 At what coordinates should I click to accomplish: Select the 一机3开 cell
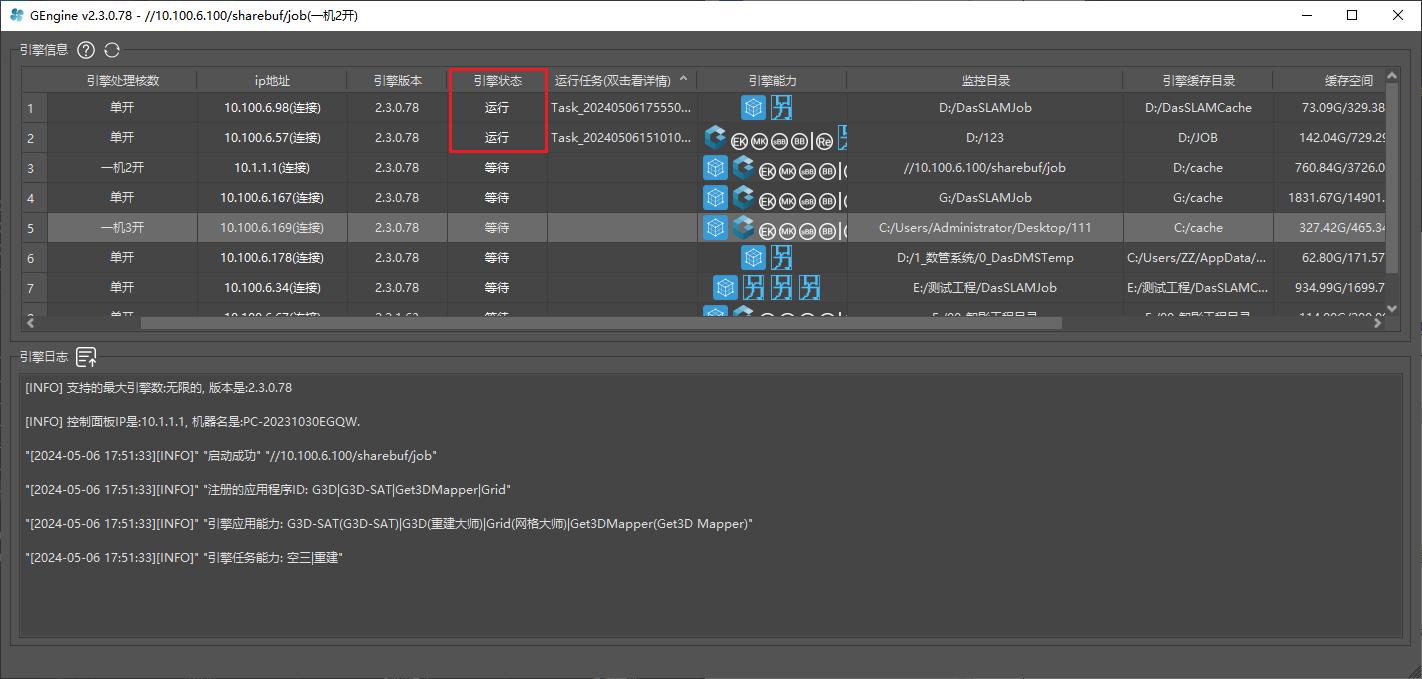pos(122,227)
